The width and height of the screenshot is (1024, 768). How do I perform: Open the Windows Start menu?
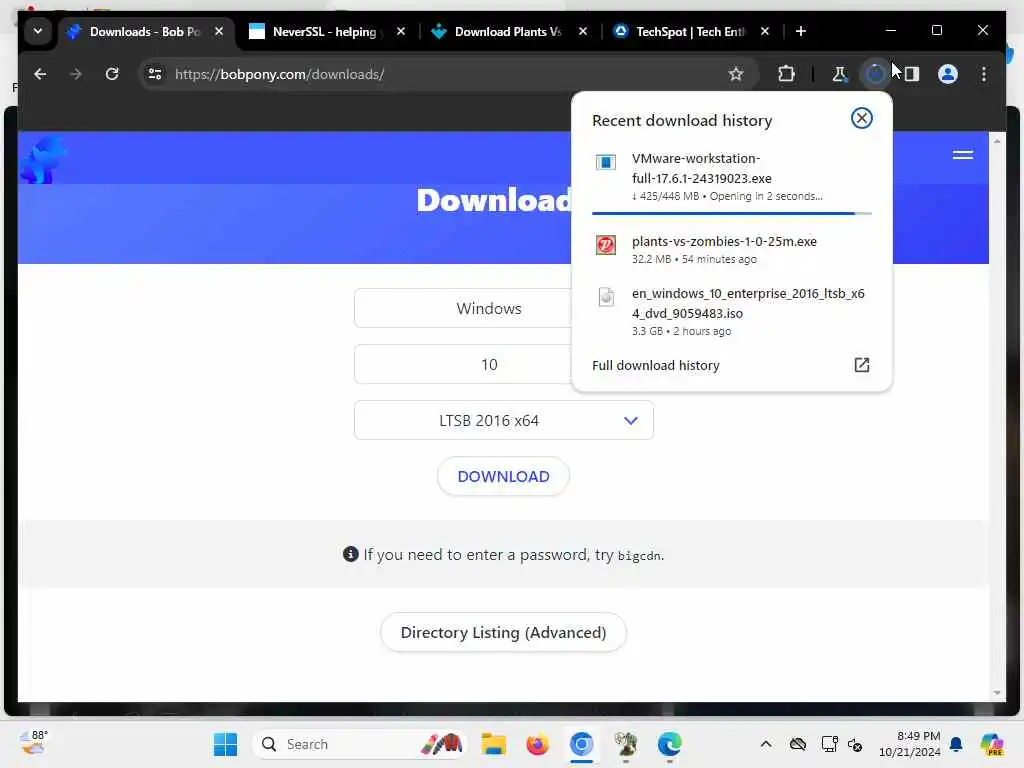[x=225, y=744]
